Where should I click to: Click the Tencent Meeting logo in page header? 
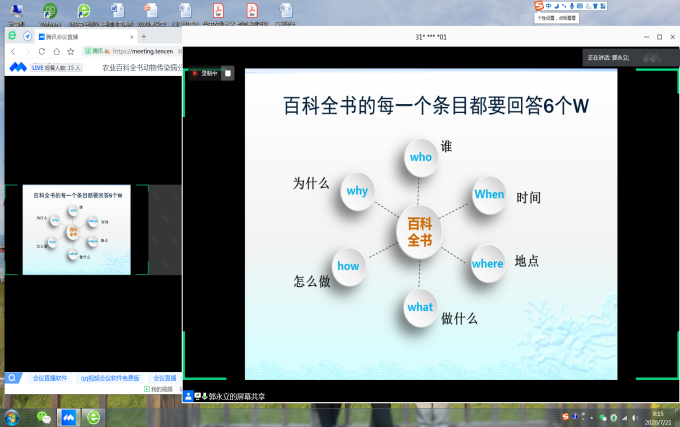pyautogui.click(x=17, y=67)
